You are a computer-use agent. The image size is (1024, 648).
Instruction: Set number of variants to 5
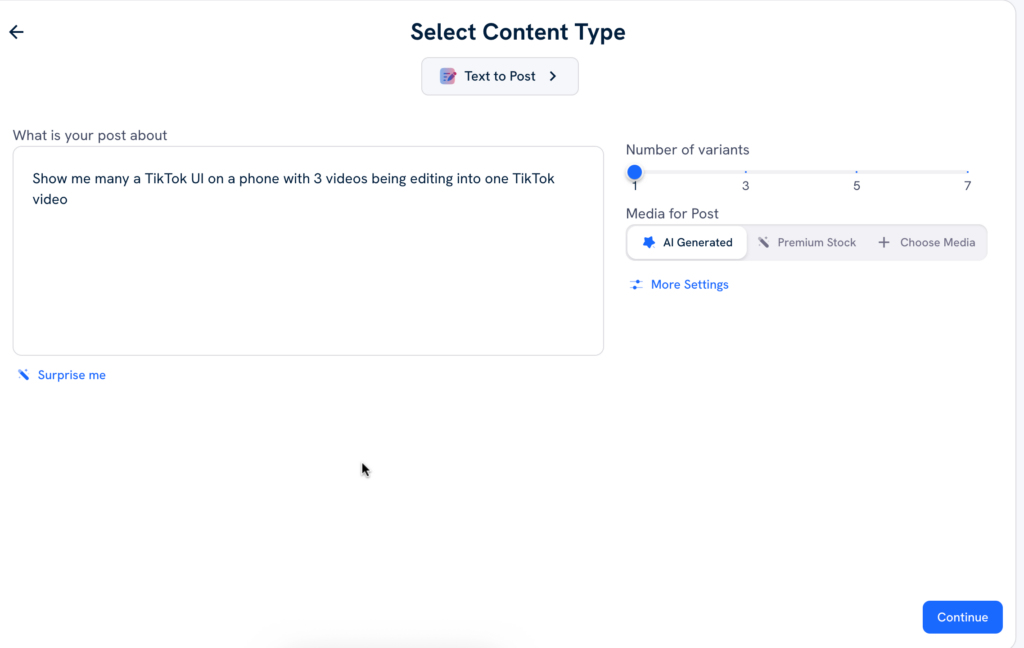point(856,172)
